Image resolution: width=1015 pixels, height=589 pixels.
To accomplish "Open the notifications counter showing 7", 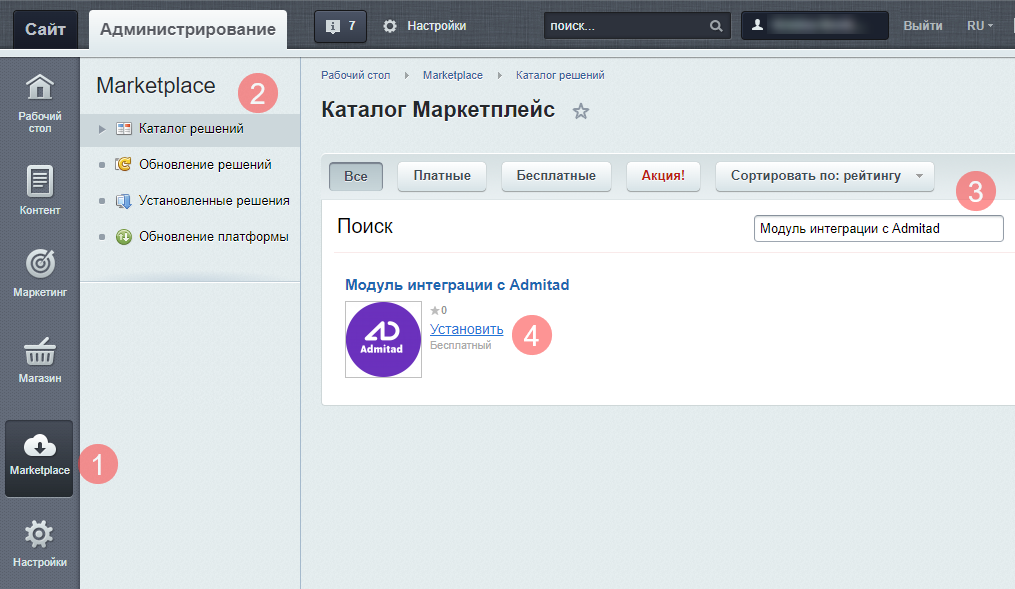I will point(340,27).
